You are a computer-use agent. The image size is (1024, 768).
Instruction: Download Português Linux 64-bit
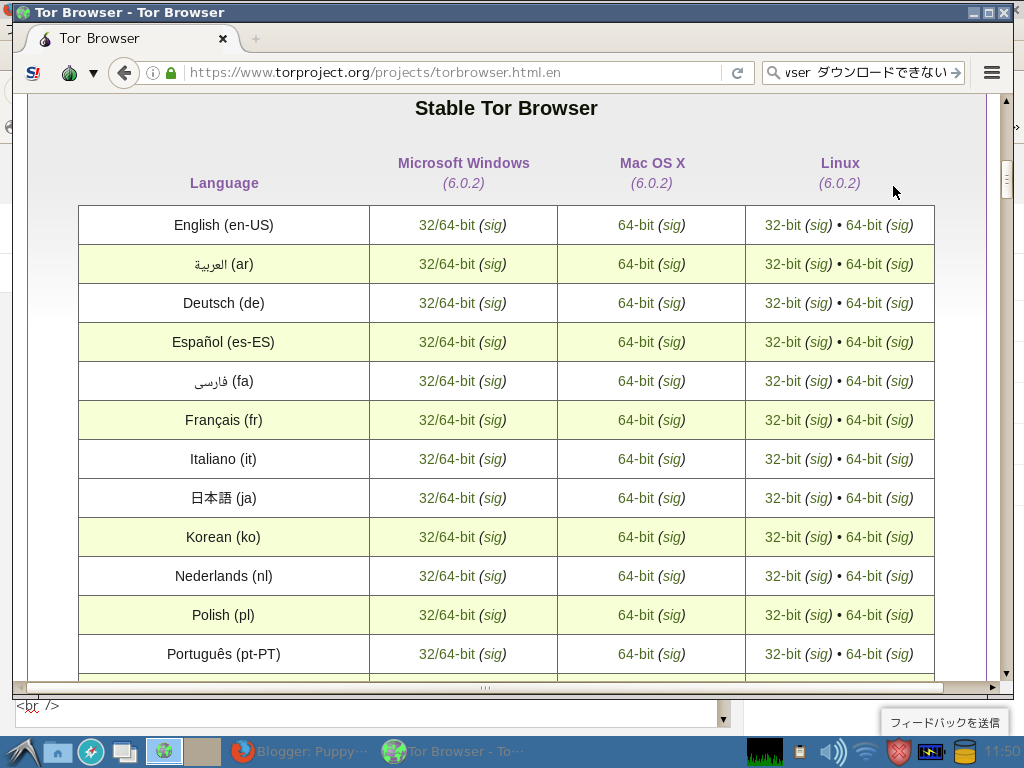tap(863, 654)
